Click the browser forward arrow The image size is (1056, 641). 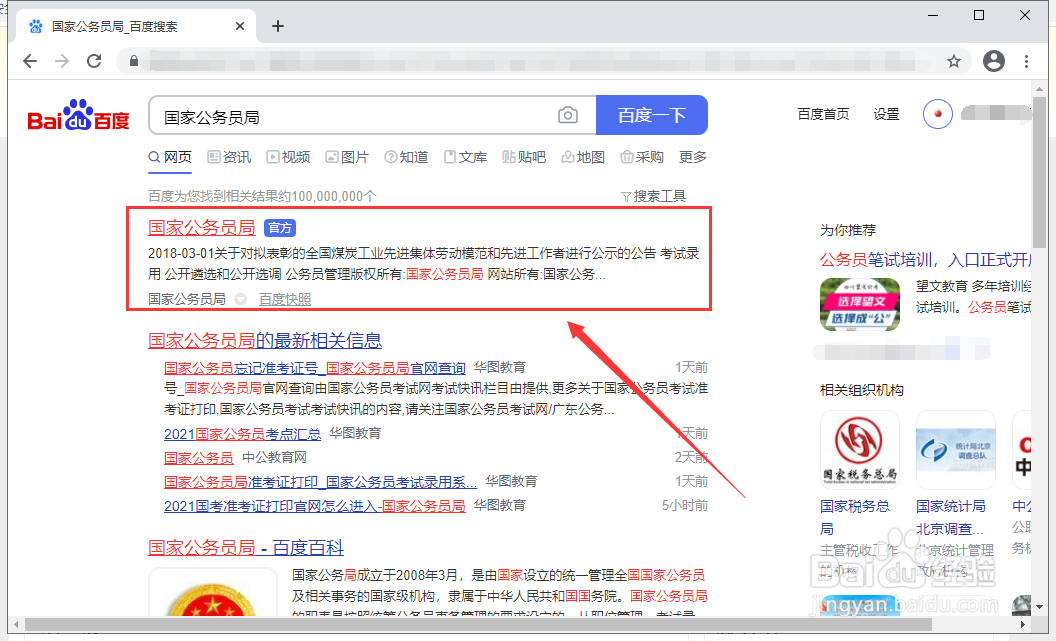[62, 61]
